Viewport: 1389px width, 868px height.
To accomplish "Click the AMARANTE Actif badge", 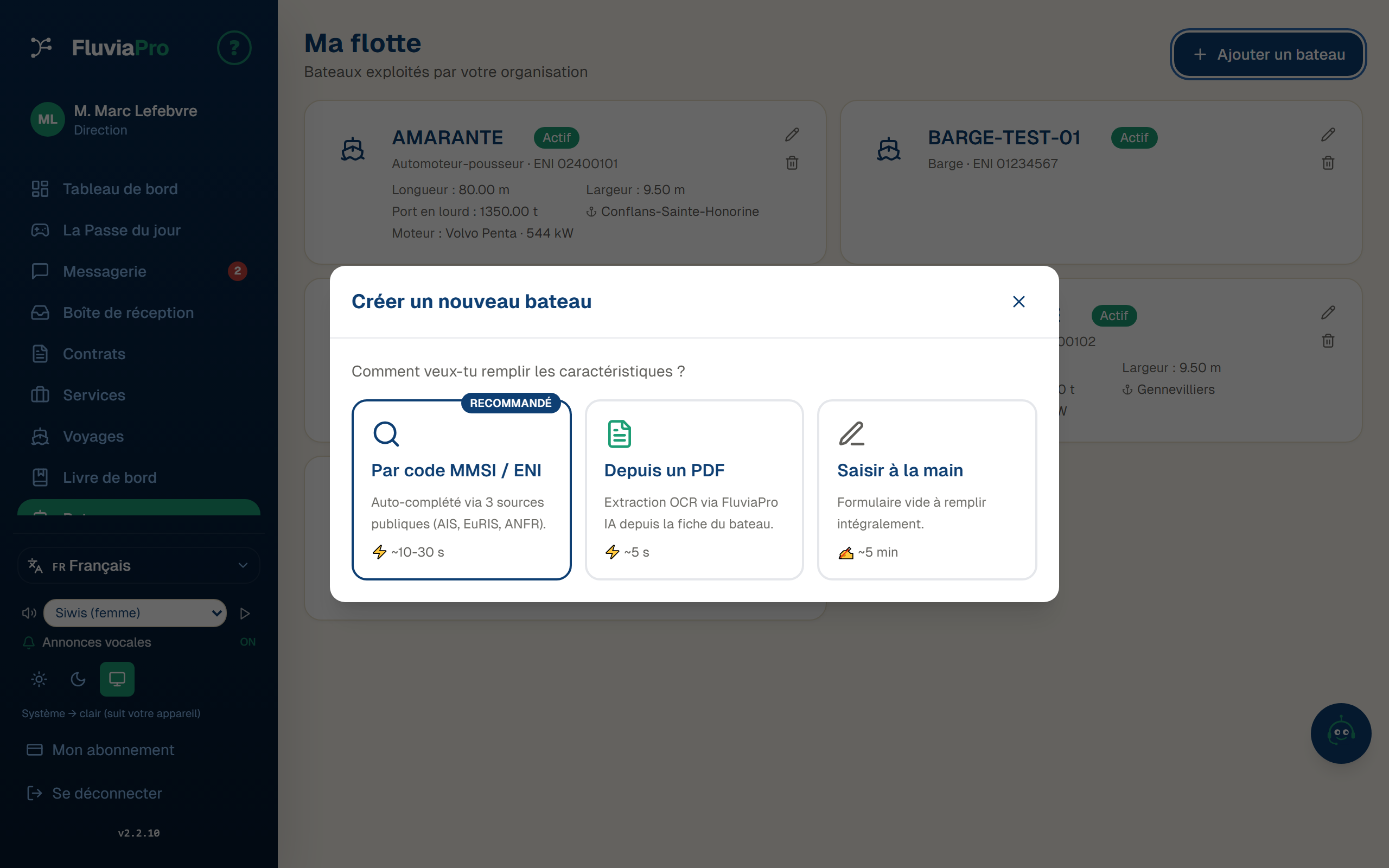I will pos(556,138).
